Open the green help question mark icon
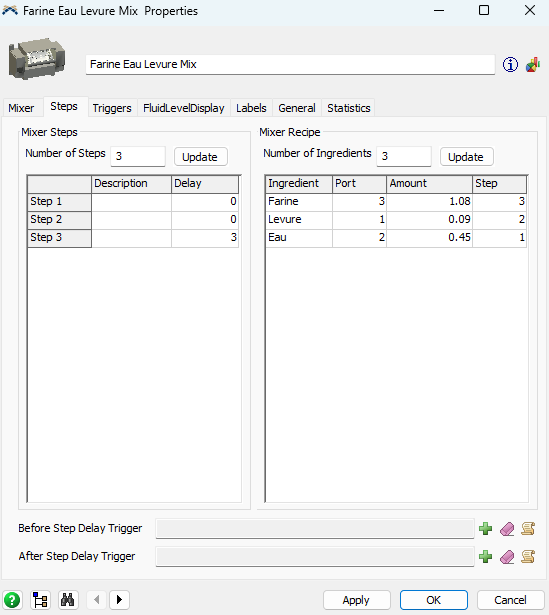549x615 pixels. pos(12,600)
